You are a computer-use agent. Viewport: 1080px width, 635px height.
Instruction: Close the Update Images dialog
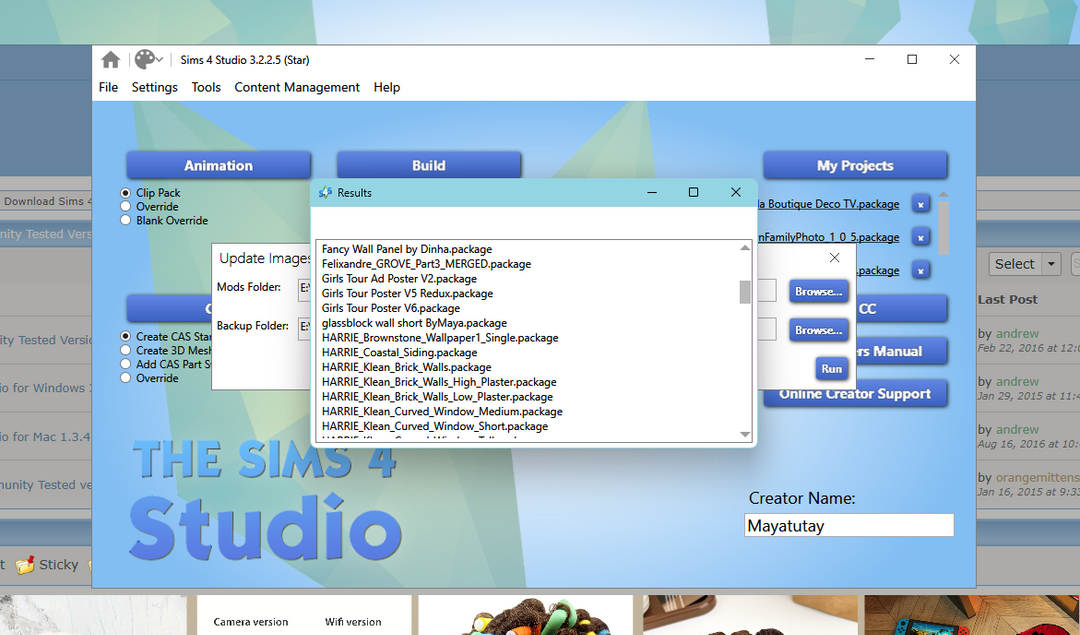835,258
